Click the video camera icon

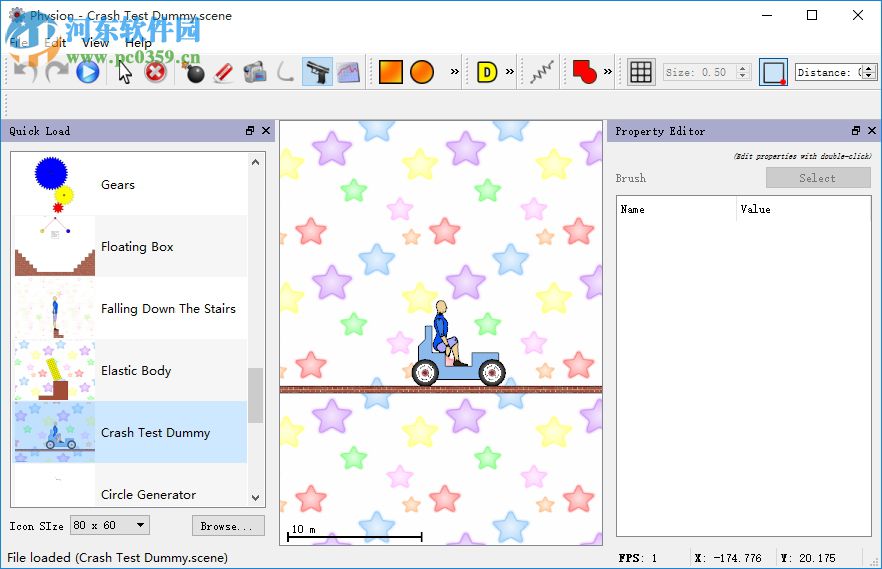(255, 72)
